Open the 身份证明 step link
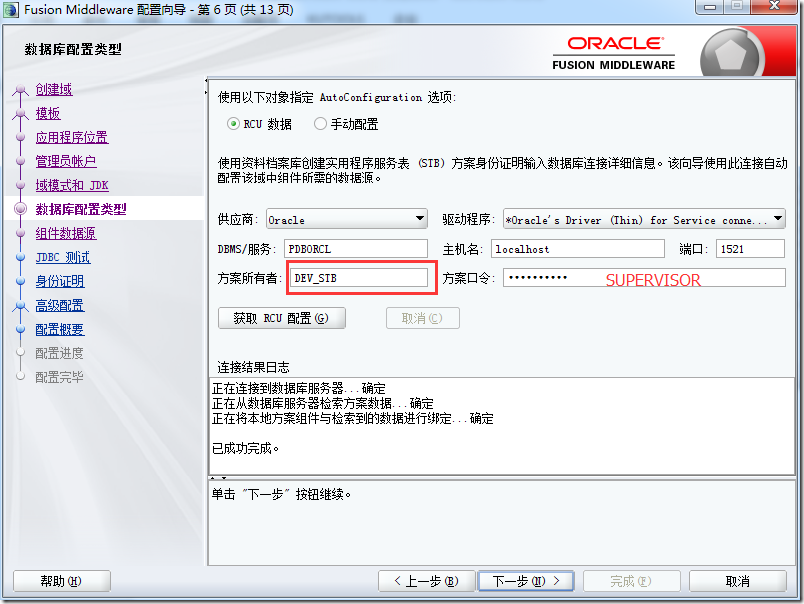 click(60, 281)
